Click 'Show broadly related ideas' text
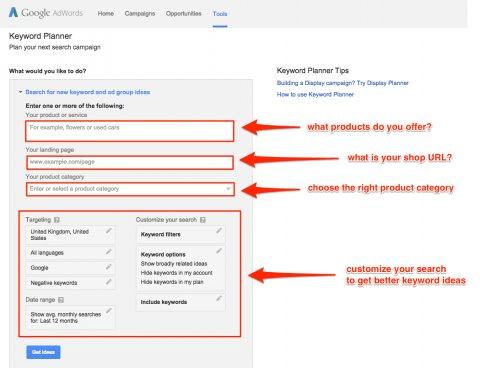The width and height of the screenshot is (480, 368). (174, 264)
